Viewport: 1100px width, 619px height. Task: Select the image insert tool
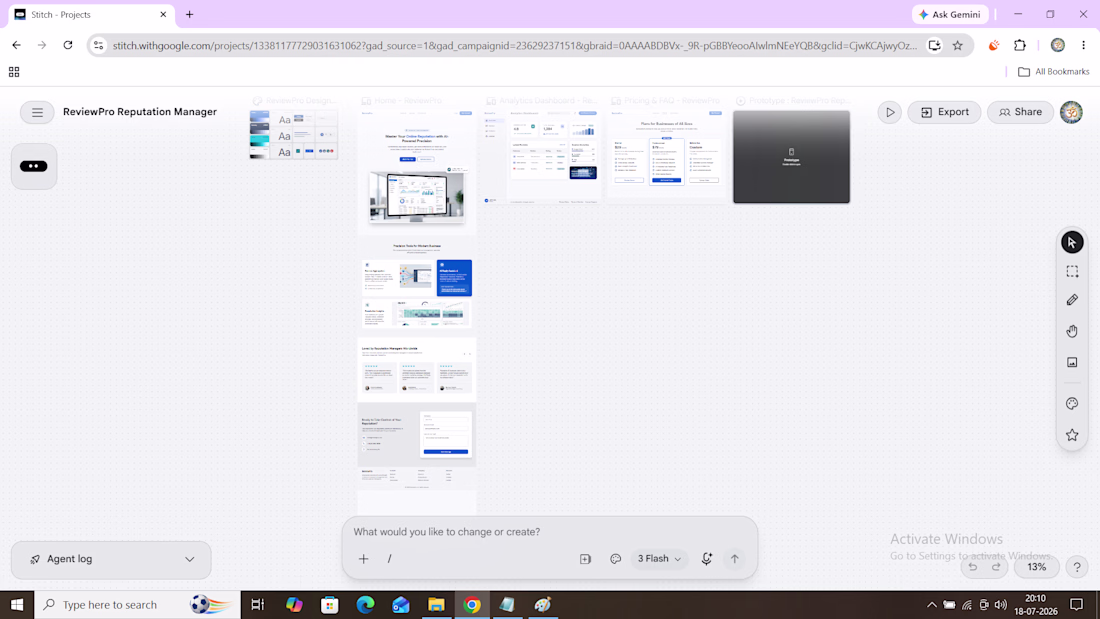pos(1072,362)
